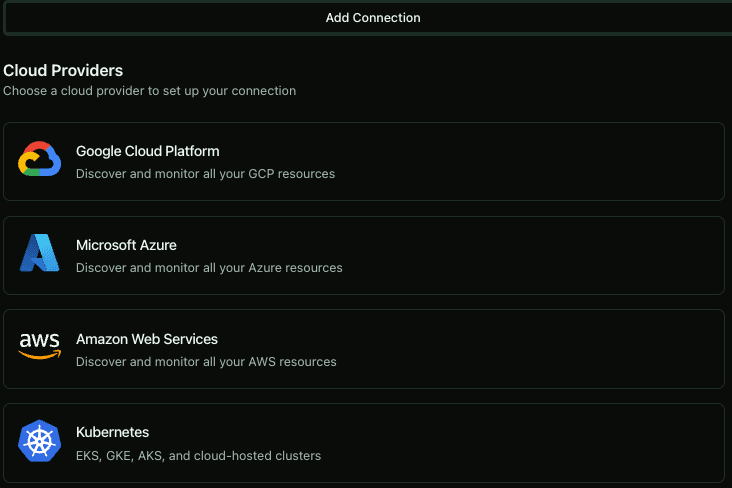
Task: Click the Cloud Providers heading
Action: click(x=63, y=71)
